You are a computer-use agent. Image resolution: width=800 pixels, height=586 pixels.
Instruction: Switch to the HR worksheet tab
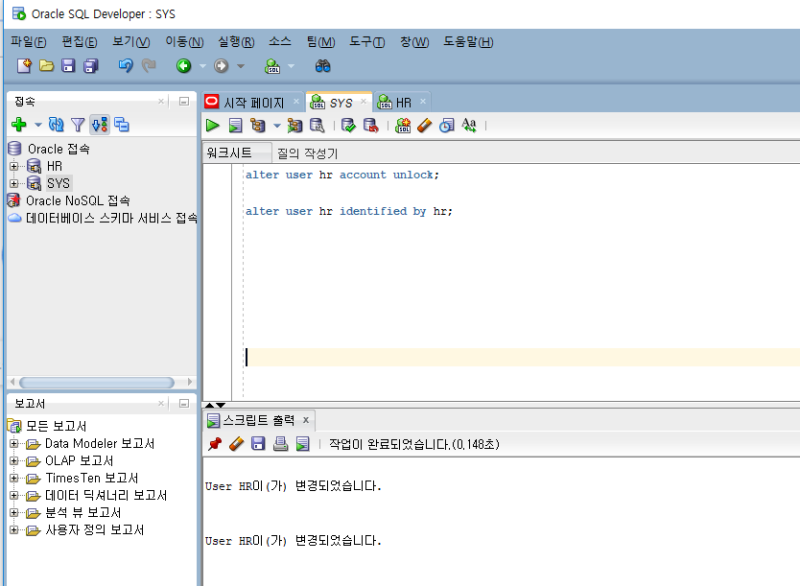pos(402,103)
